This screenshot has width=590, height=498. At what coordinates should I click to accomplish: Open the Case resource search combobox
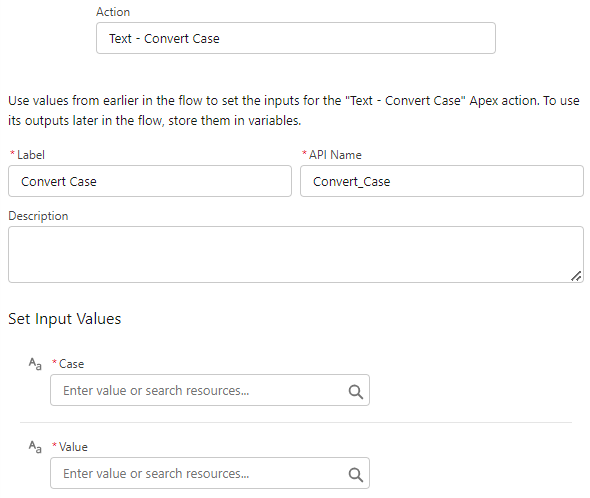pos(210,390)
